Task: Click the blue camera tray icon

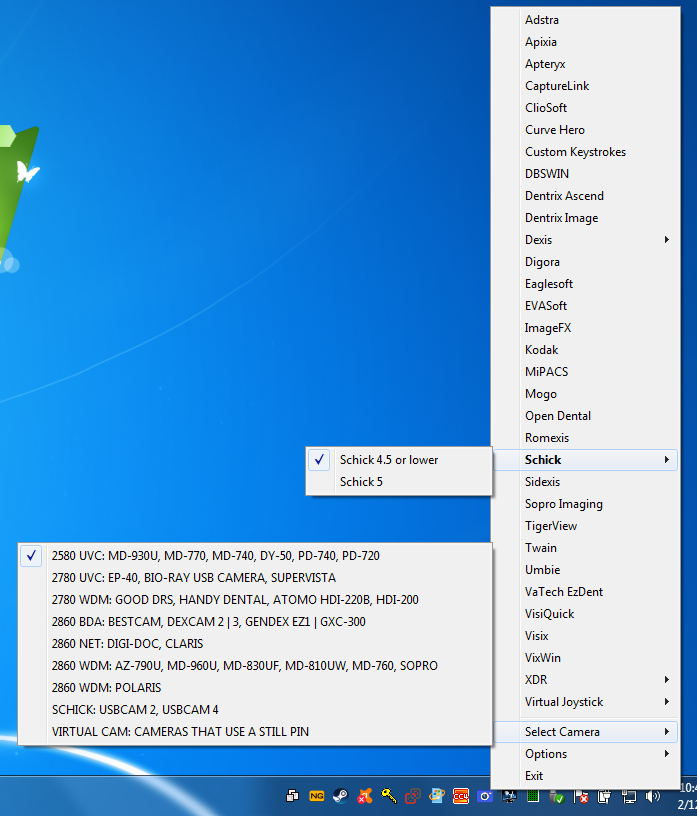Action: (x=485, y=796)
